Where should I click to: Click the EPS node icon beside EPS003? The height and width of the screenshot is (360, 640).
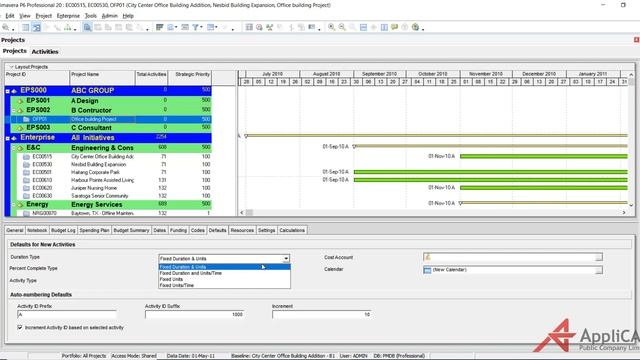20,128
